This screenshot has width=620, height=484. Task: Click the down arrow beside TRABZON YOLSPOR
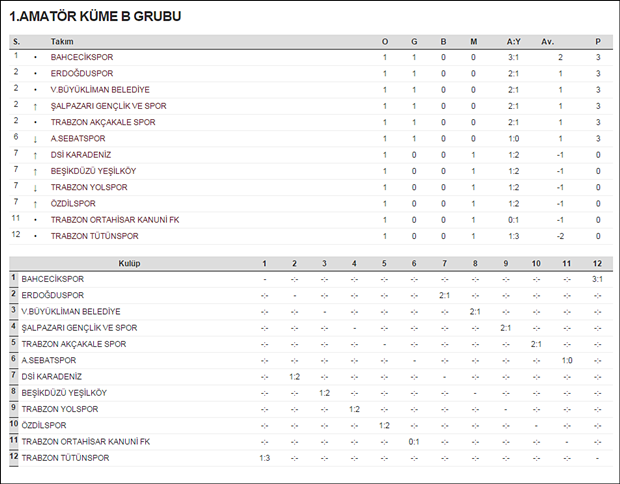coord(35,188)
